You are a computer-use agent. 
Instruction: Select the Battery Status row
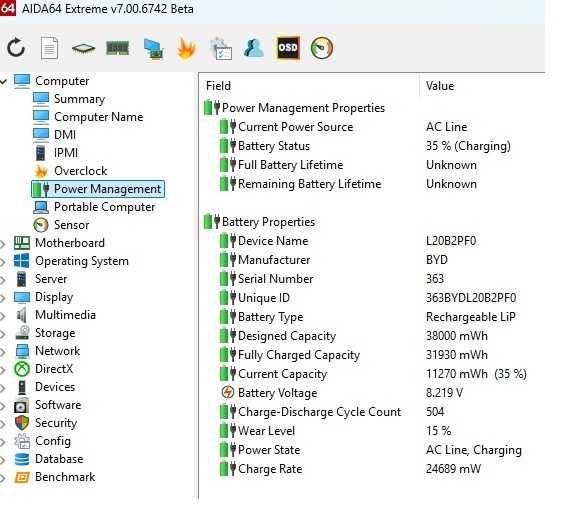tap(365, 146)
